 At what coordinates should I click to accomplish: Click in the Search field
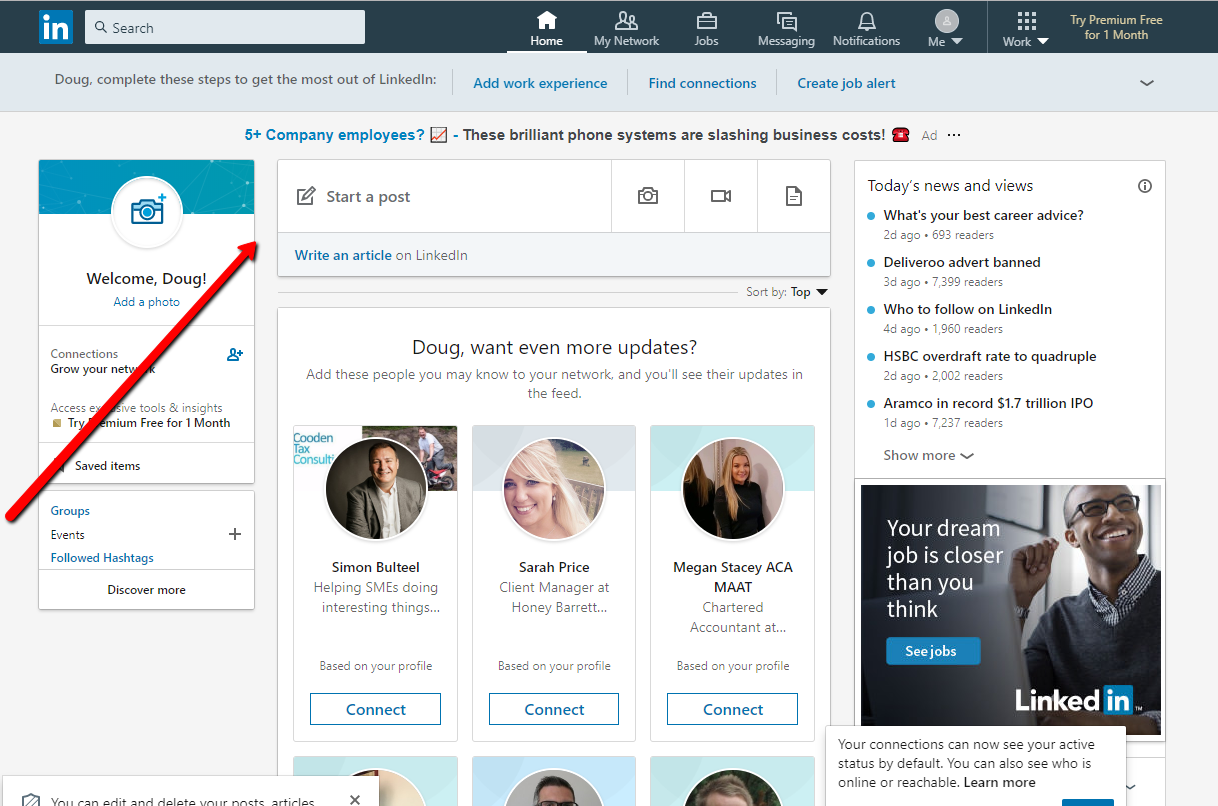coord(225,27)
